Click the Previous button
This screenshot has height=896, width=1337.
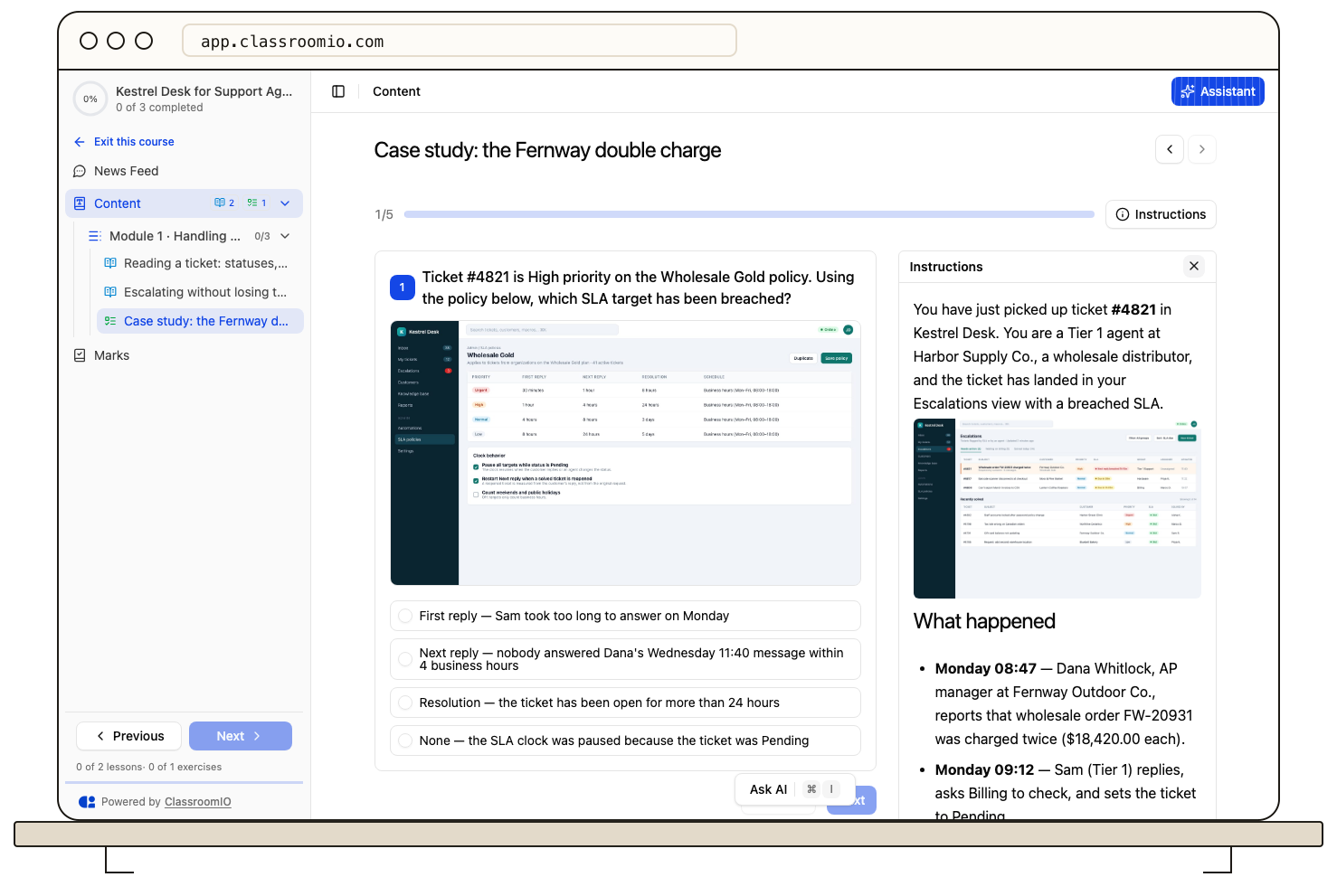tap(129, 736)
